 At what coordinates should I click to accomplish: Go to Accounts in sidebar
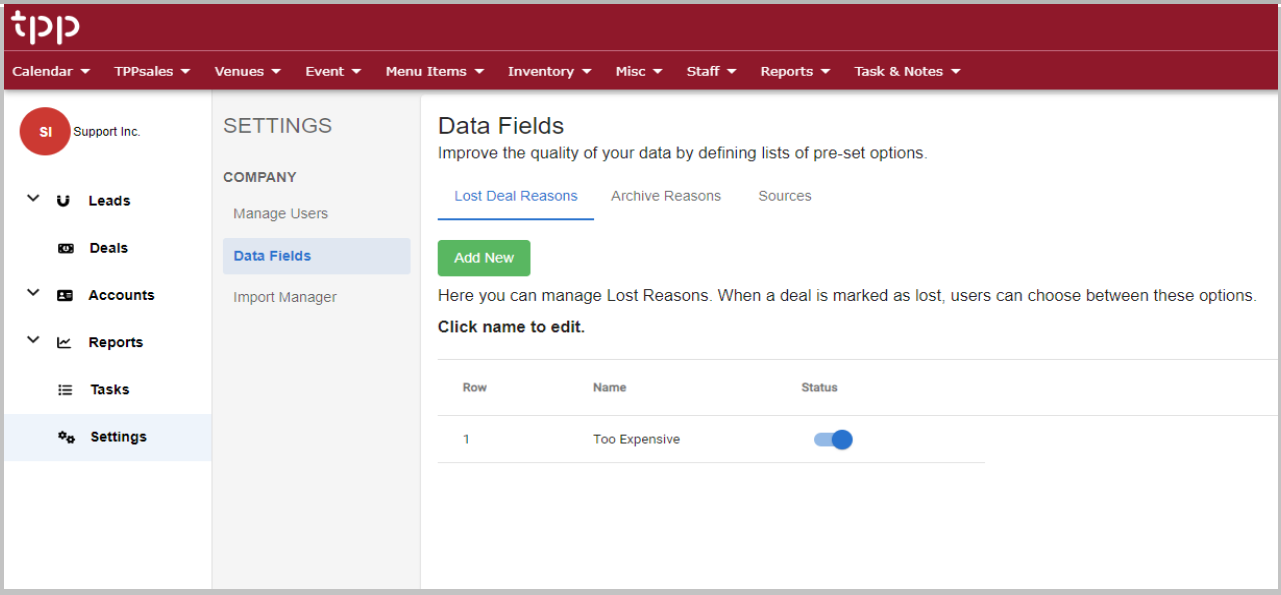pyautogui.click(x=121, y=295)
